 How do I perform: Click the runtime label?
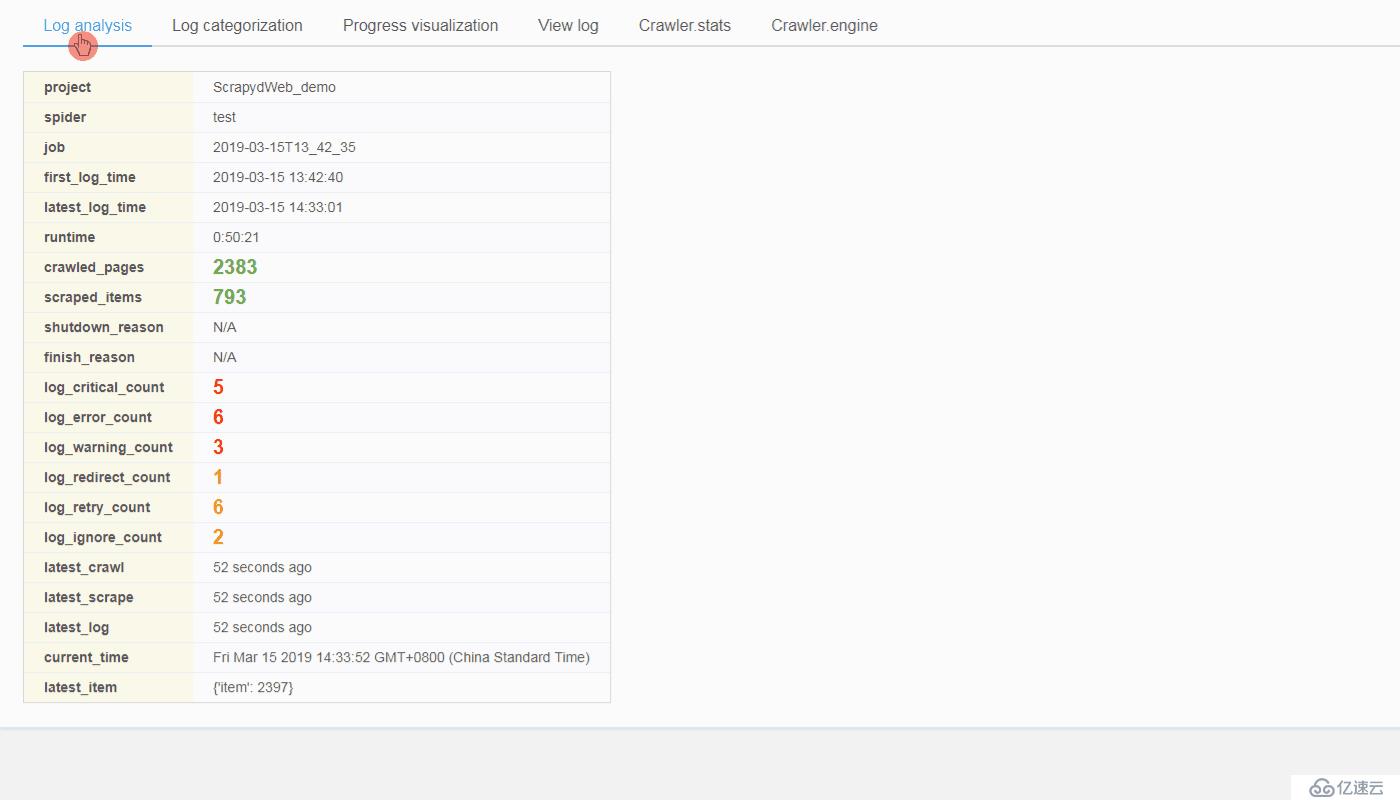pos(69,237)
